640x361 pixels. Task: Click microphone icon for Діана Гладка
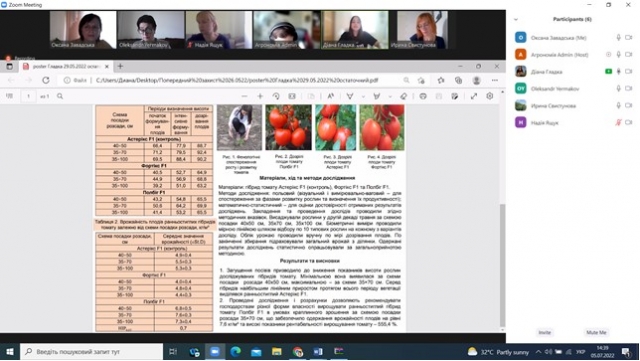click(x=618, y=71)
